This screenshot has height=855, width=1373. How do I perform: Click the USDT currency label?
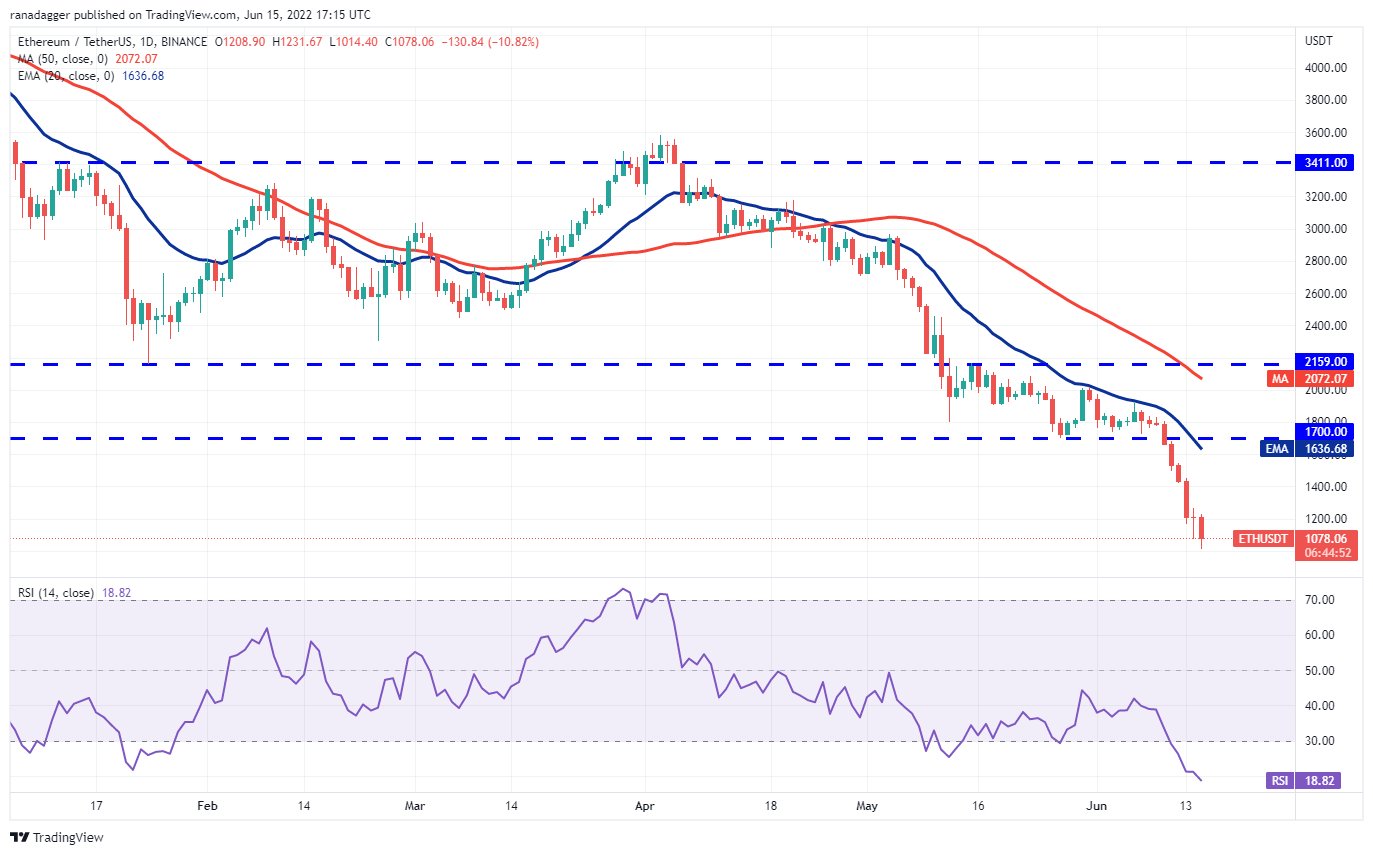pyautogui.click(x=1319, y=41)
